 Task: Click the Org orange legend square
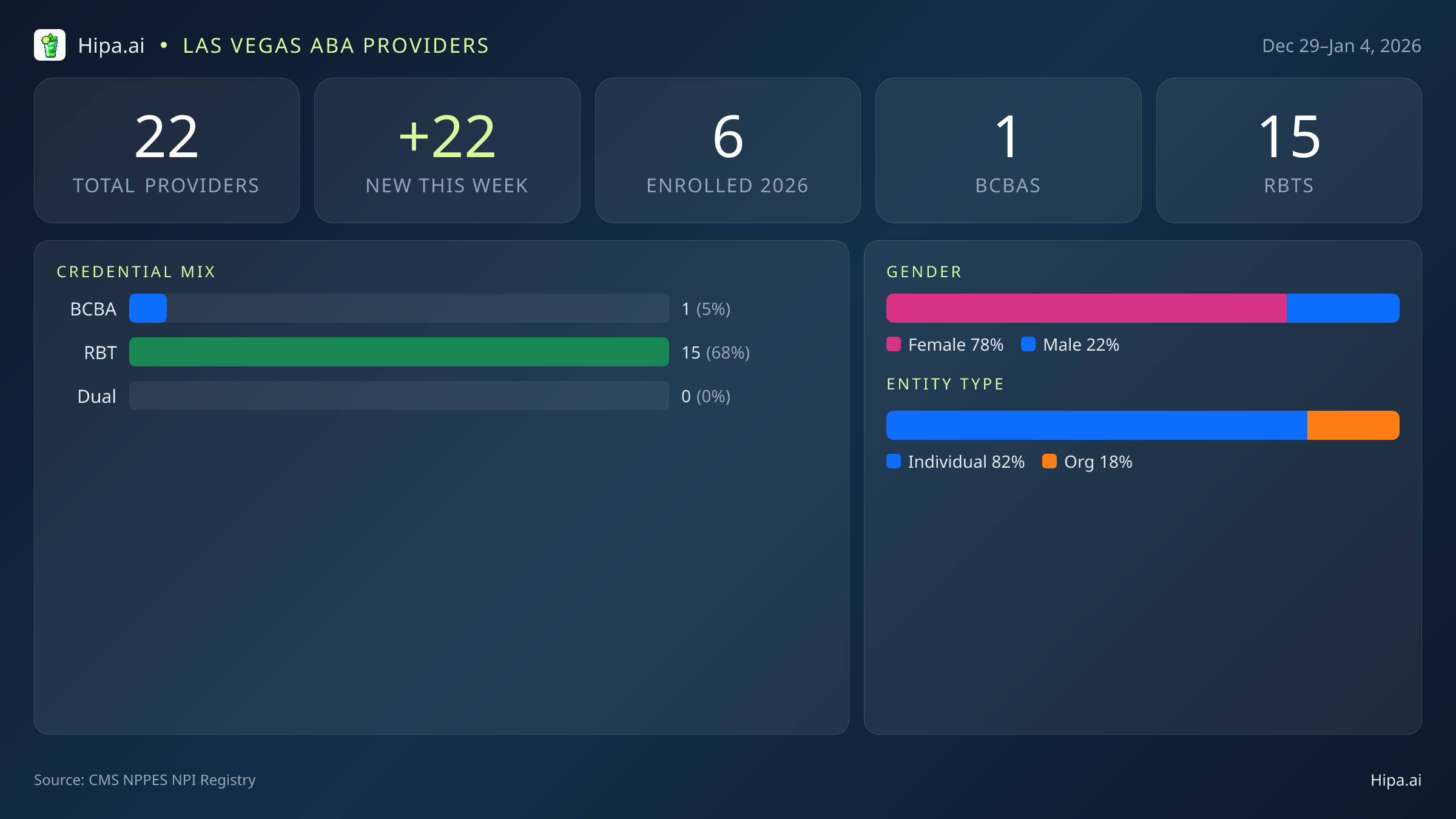1050,462
